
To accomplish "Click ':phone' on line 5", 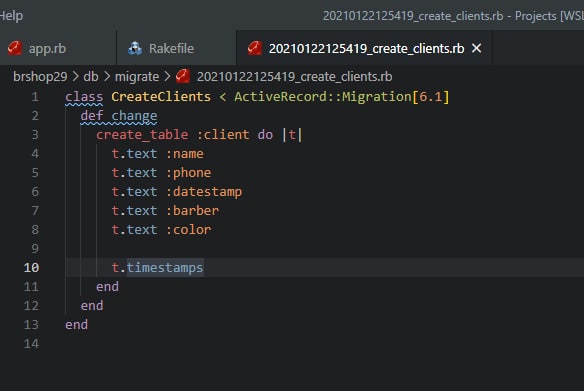I will pyautogui.click(x=188, y=173).
